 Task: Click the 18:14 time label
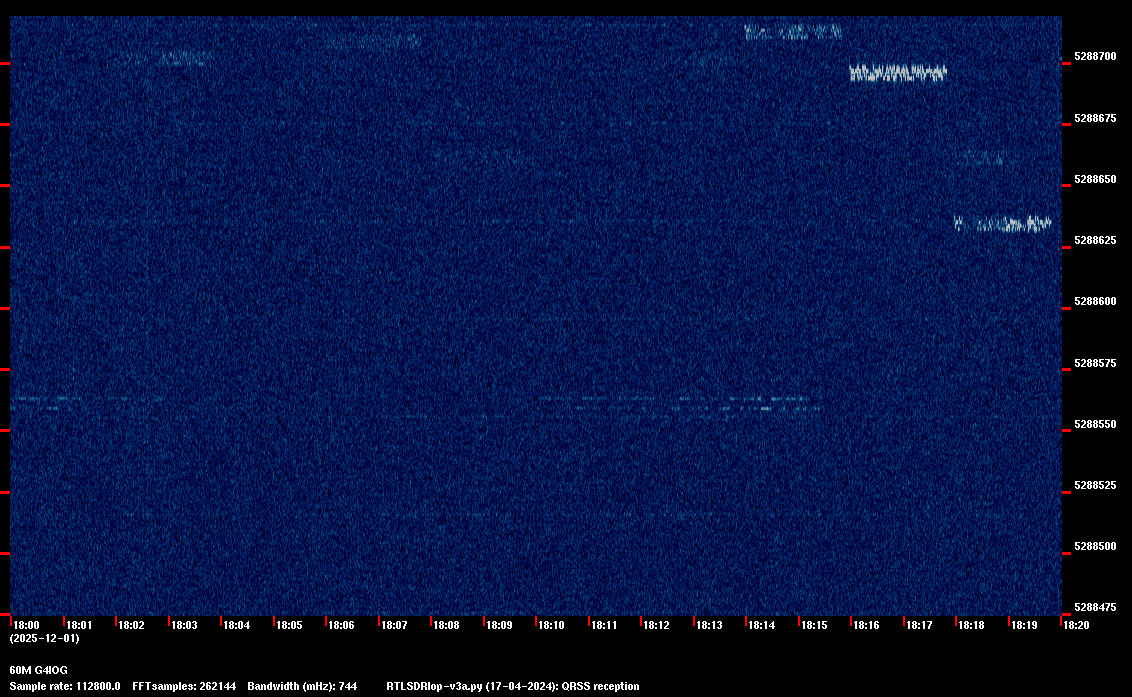point(762,625)
